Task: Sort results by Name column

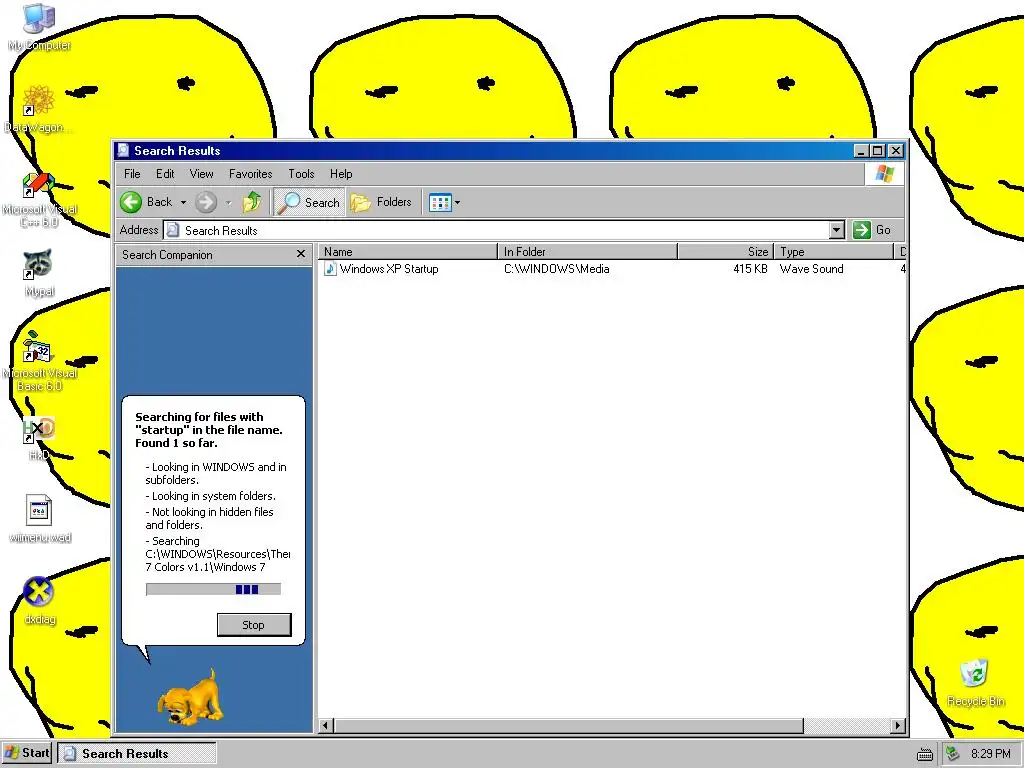Action: [x=408, y=251]
